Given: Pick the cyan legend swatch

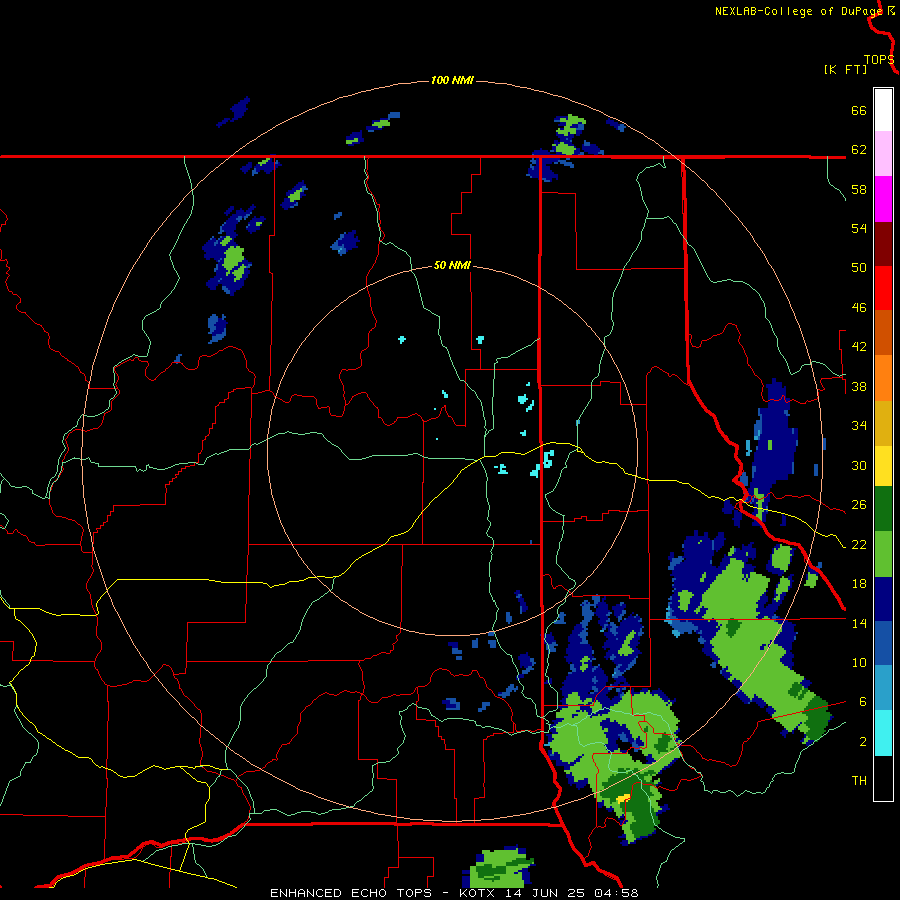Looking at the screenshot, I should click(x=883, y=733).
